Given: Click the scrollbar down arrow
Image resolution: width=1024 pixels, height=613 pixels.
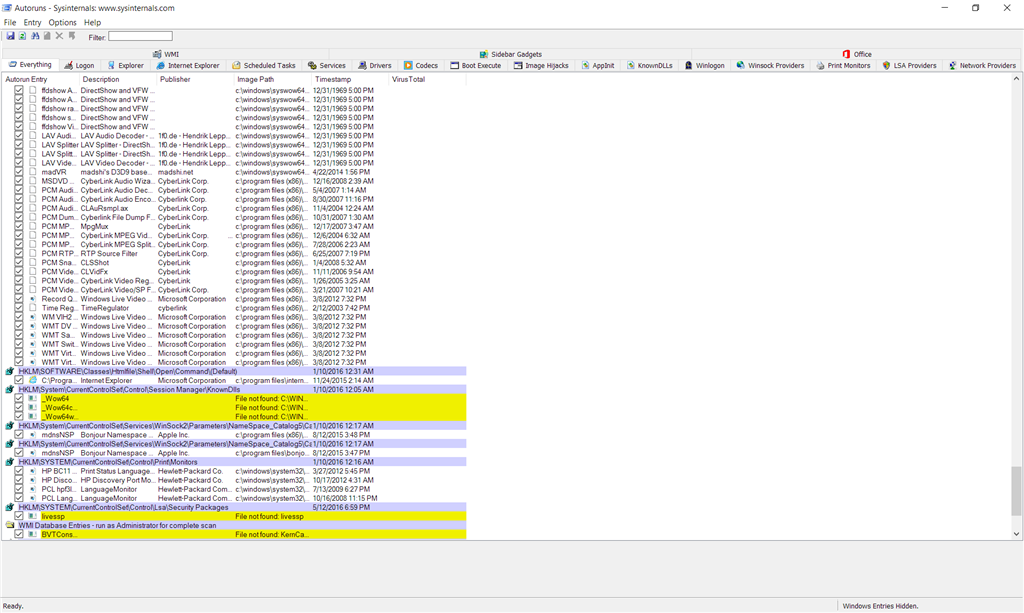Looking at the screenshot, I should 1016,534.
